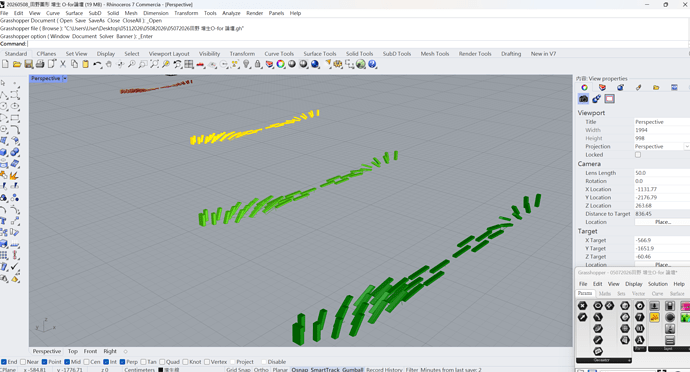This screenshot has height=372, width=690.
Task: Open the Surface menu
Action: [x=74, y=13]
